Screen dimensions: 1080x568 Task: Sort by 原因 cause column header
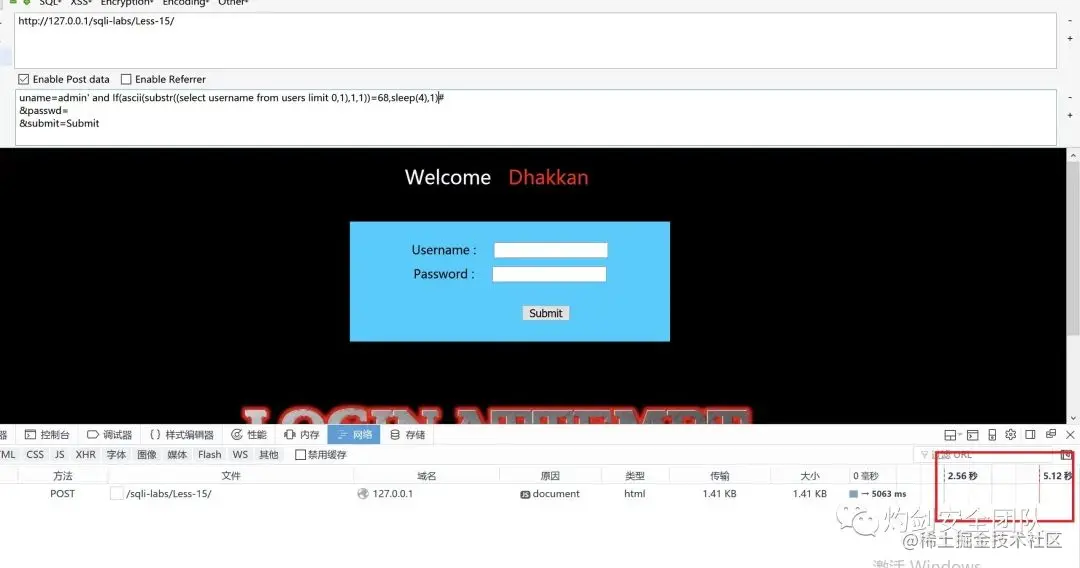[550, 476]
